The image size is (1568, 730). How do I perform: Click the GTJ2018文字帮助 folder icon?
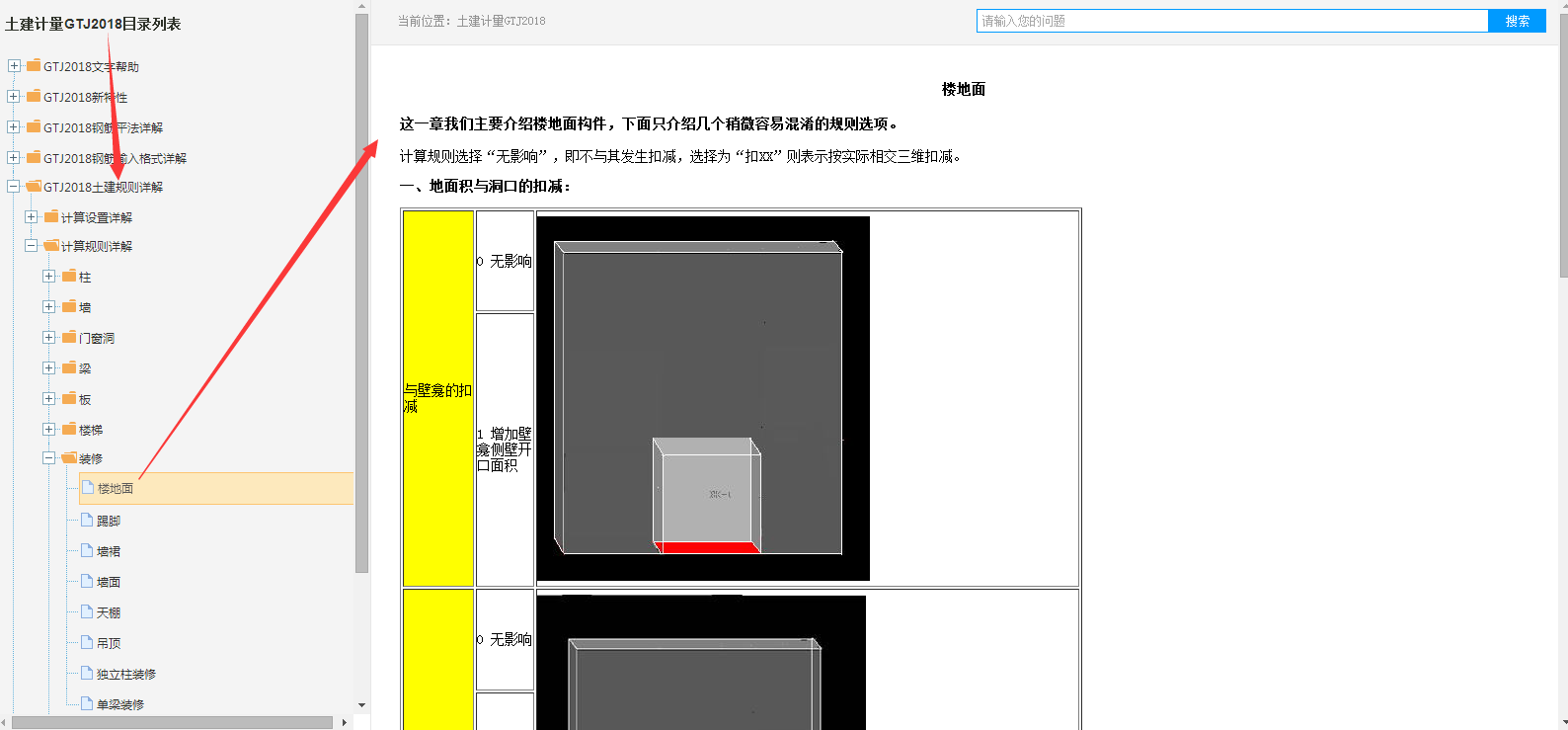34,66
